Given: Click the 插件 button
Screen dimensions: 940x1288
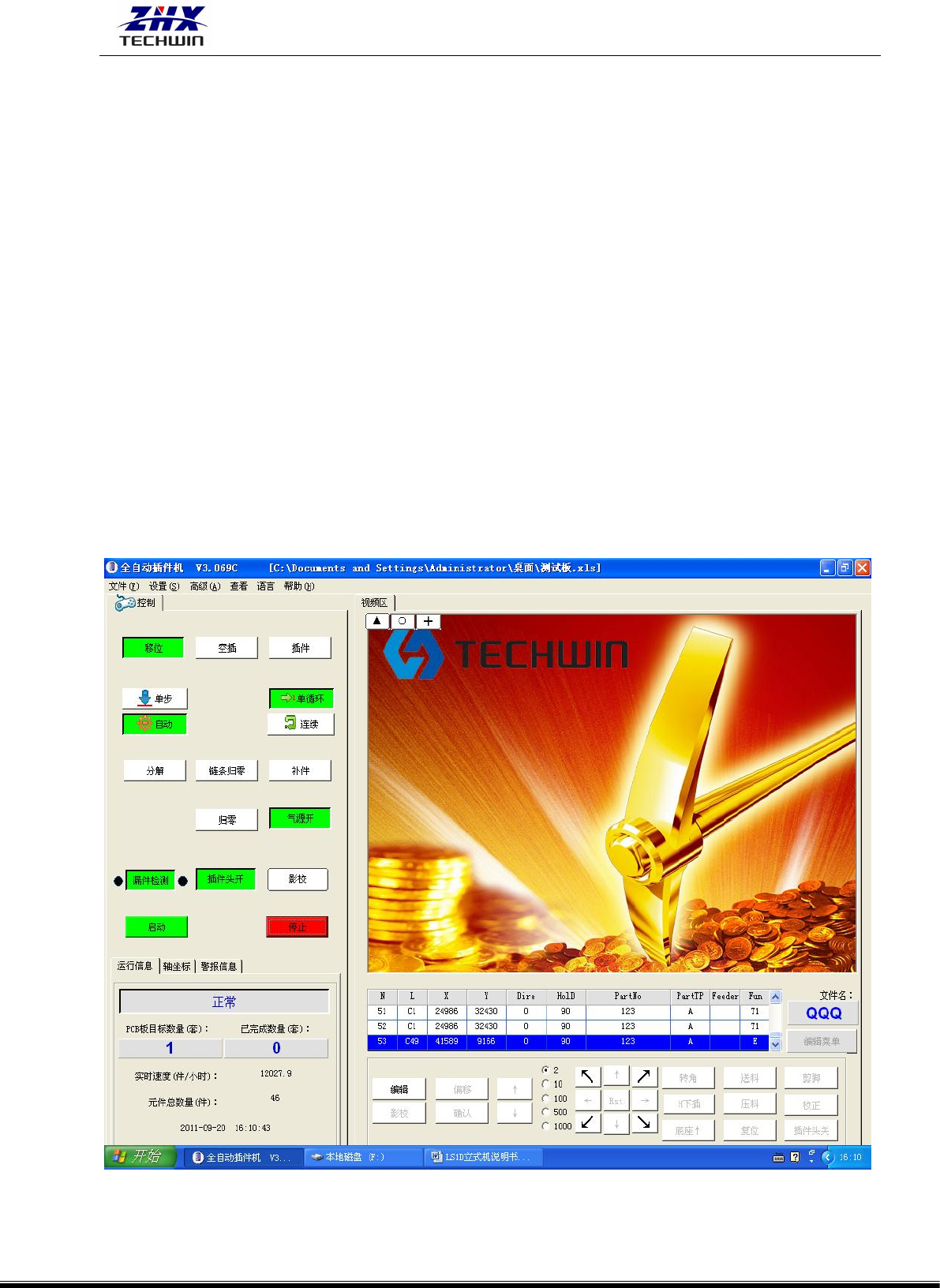Looking at the screenshot, I should coord(300,648).
